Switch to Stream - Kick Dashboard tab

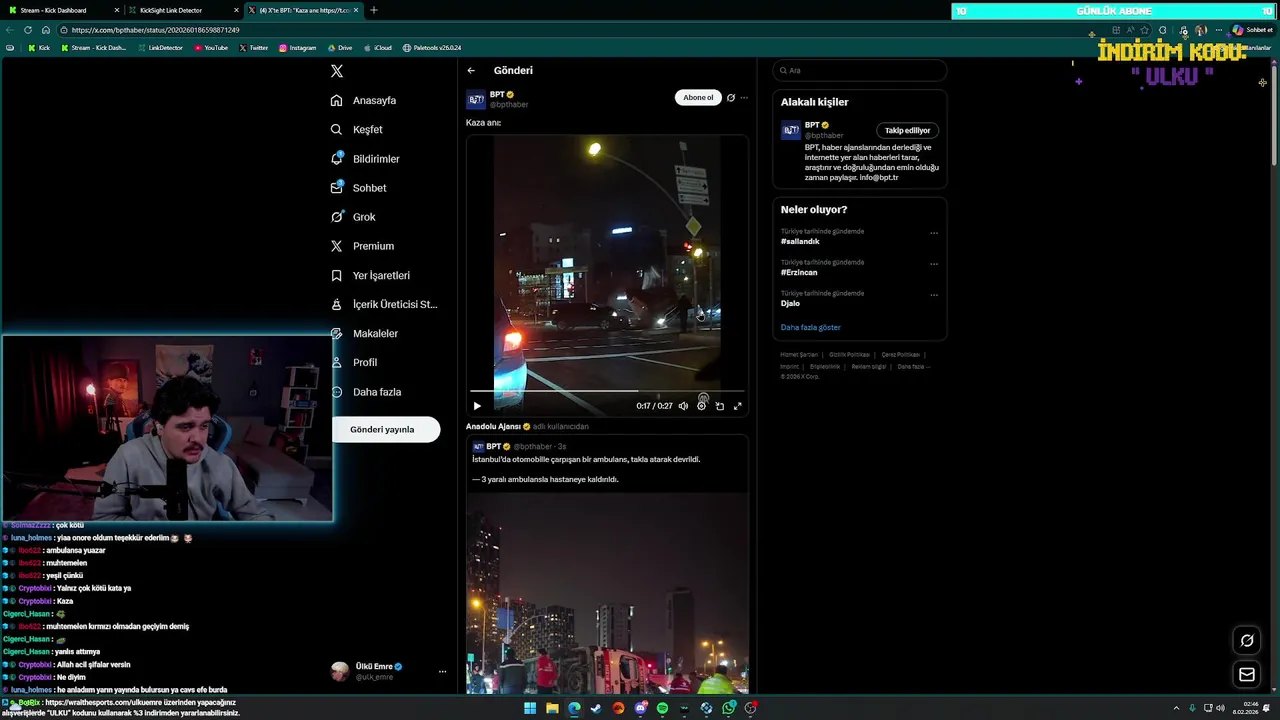(62, 10)
